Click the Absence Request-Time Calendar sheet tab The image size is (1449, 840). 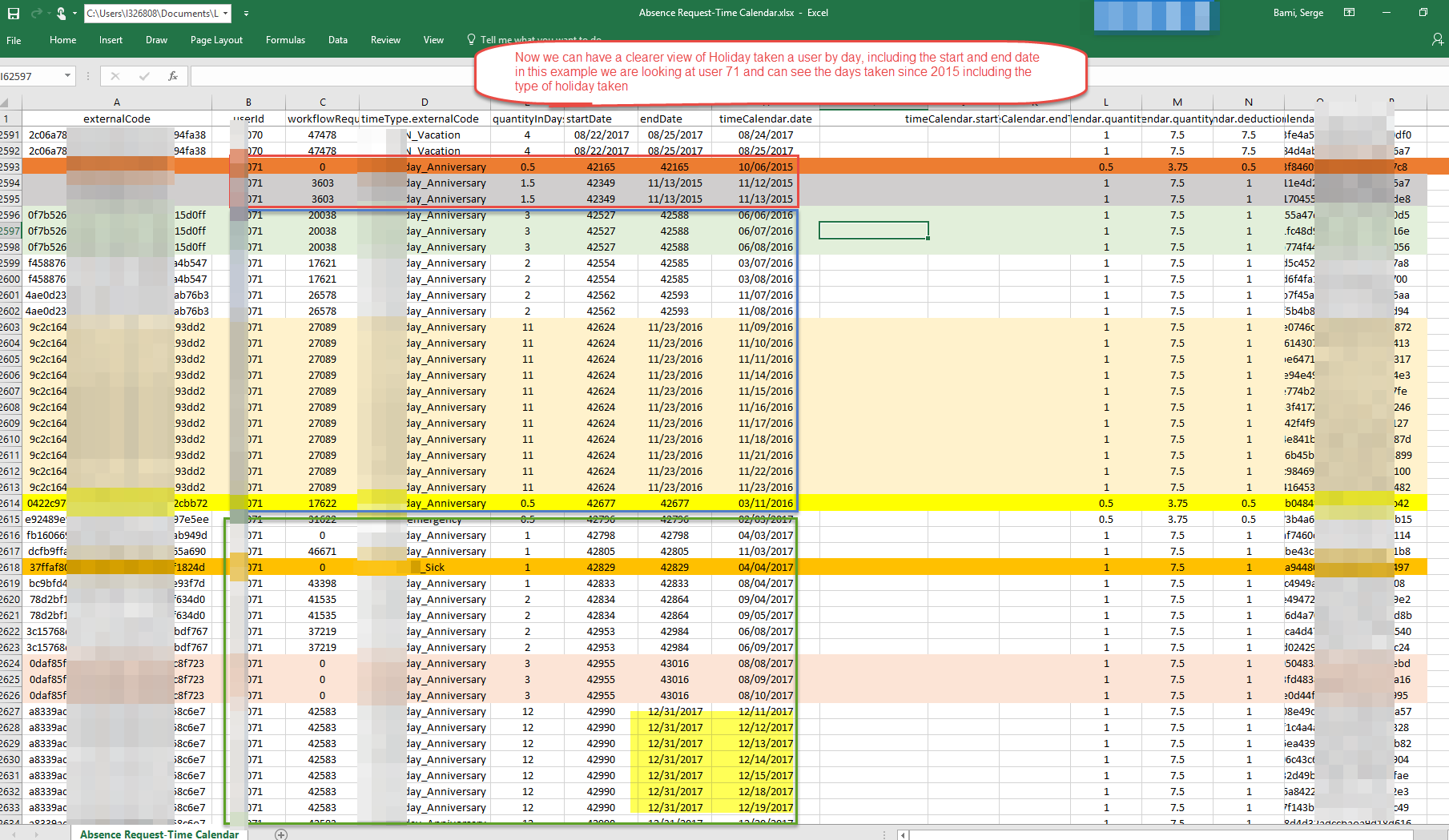159,834
